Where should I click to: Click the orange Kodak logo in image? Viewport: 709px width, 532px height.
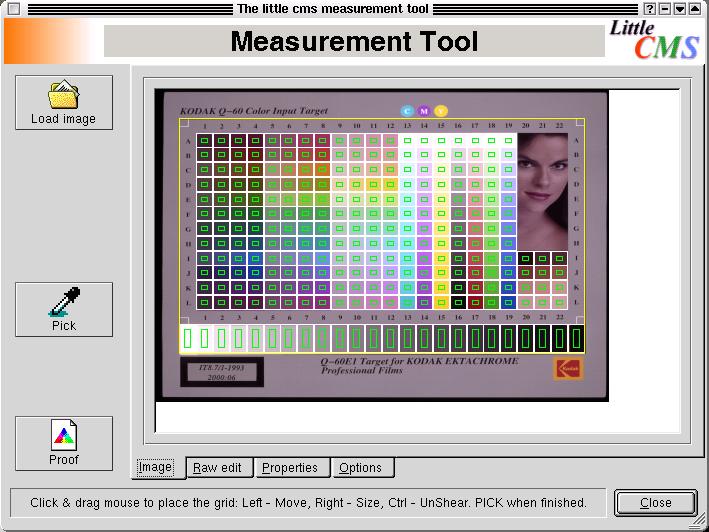pyautogui.click(x=567, y=369)
